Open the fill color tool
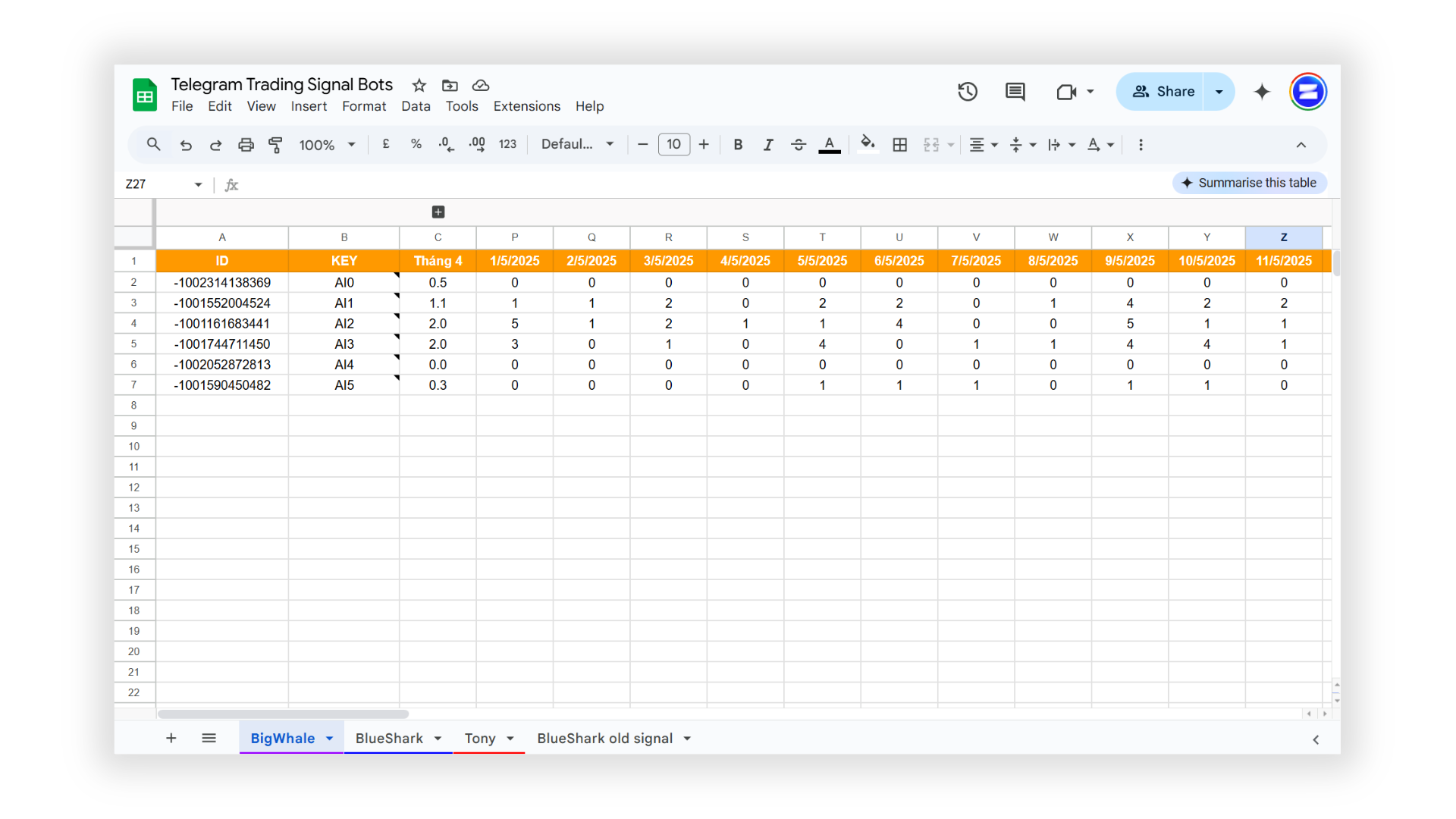 868,144
